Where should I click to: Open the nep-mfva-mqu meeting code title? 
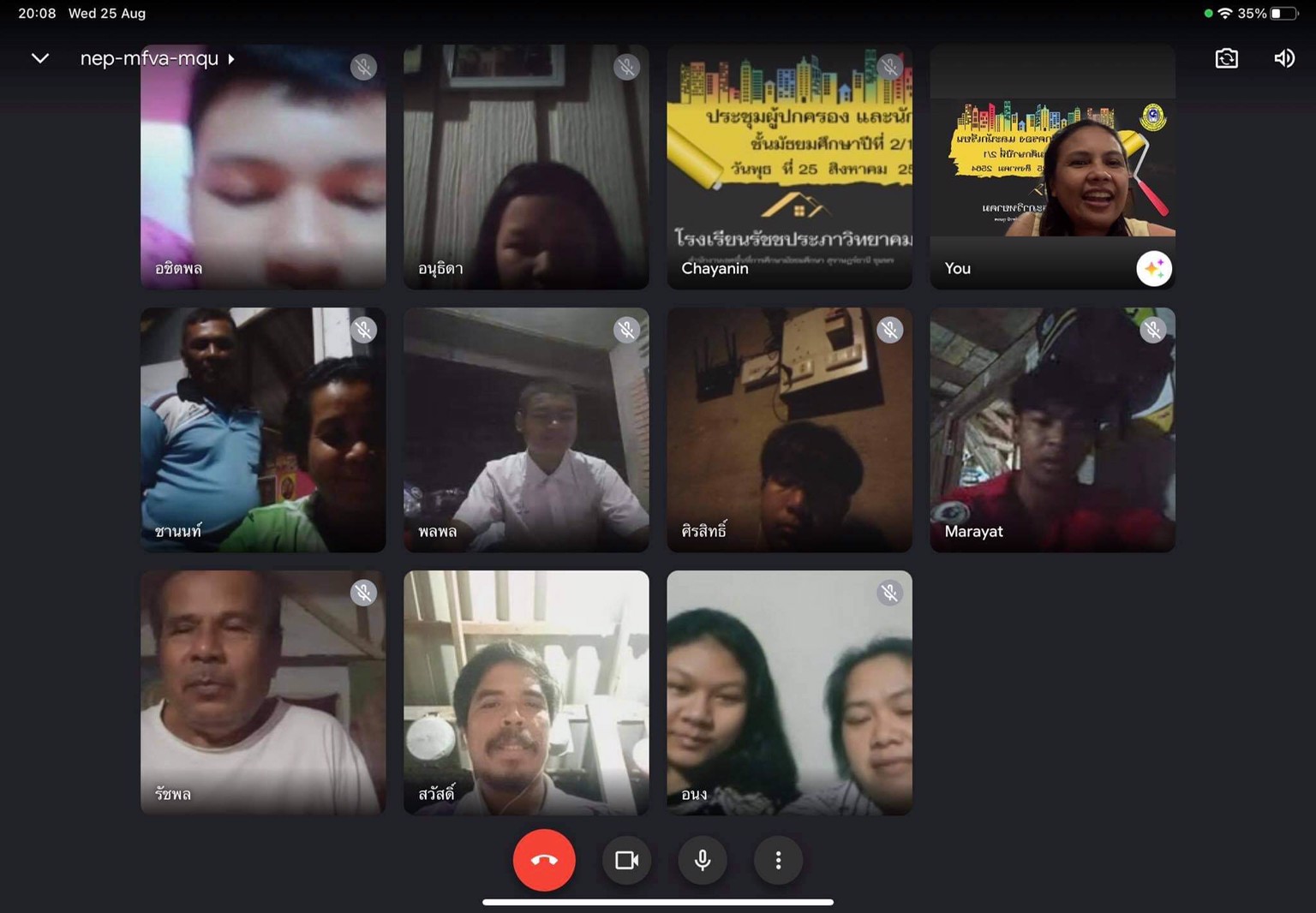coord(149,58)
